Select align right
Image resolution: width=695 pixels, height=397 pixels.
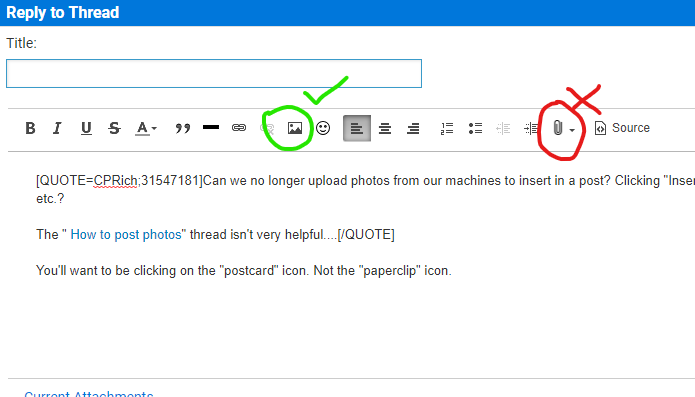point(413,128)
